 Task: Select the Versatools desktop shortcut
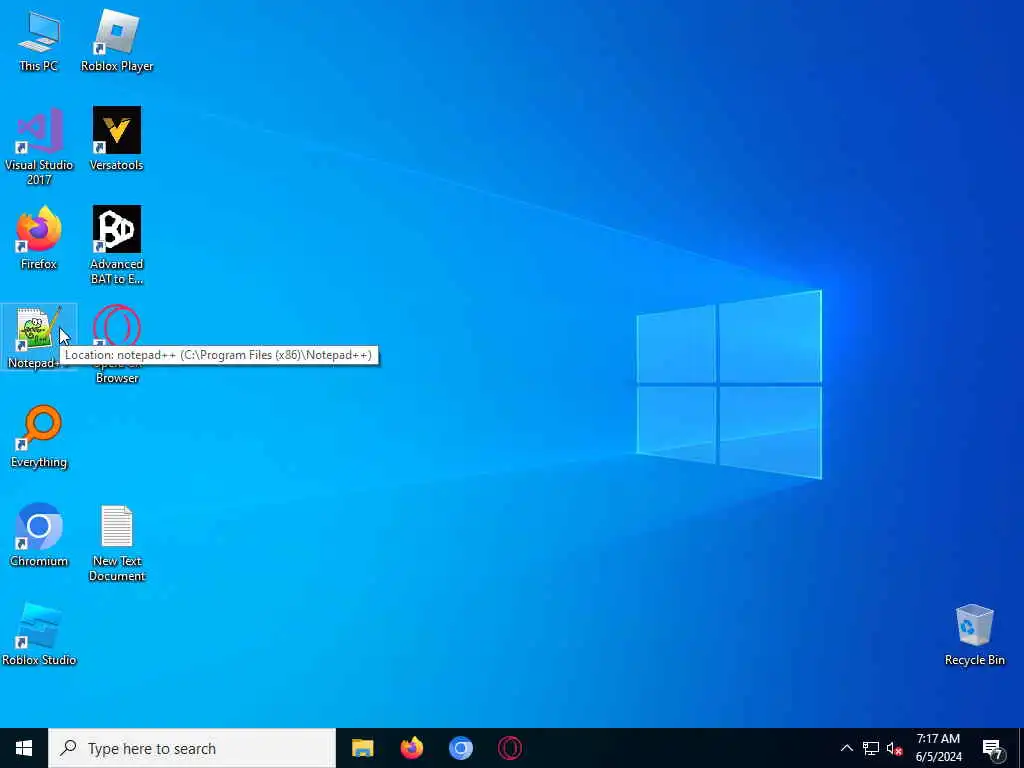coord(117,139)
